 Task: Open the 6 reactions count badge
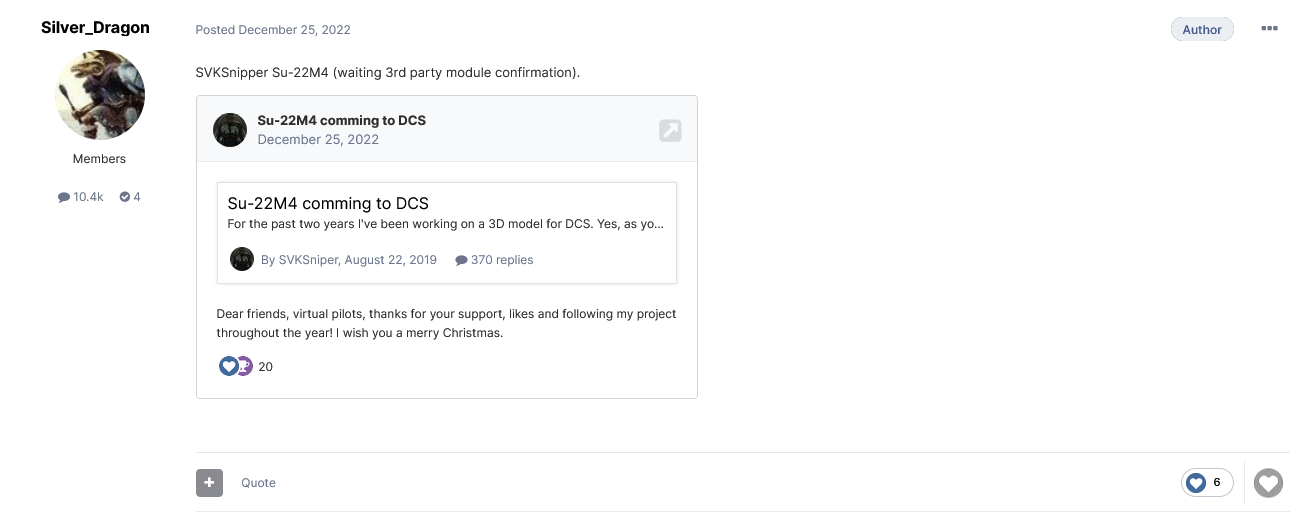[1207, 483]
